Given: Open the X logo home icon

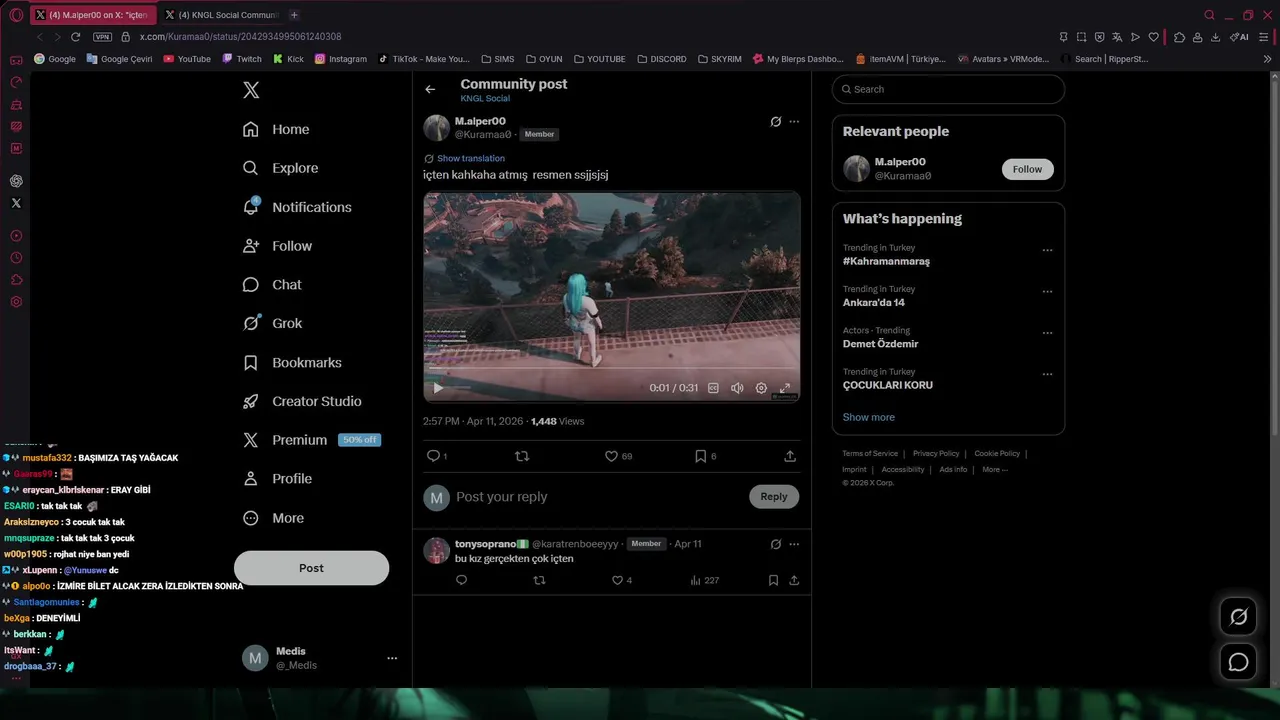Looking at the screenshot, I should coord(251,90).
